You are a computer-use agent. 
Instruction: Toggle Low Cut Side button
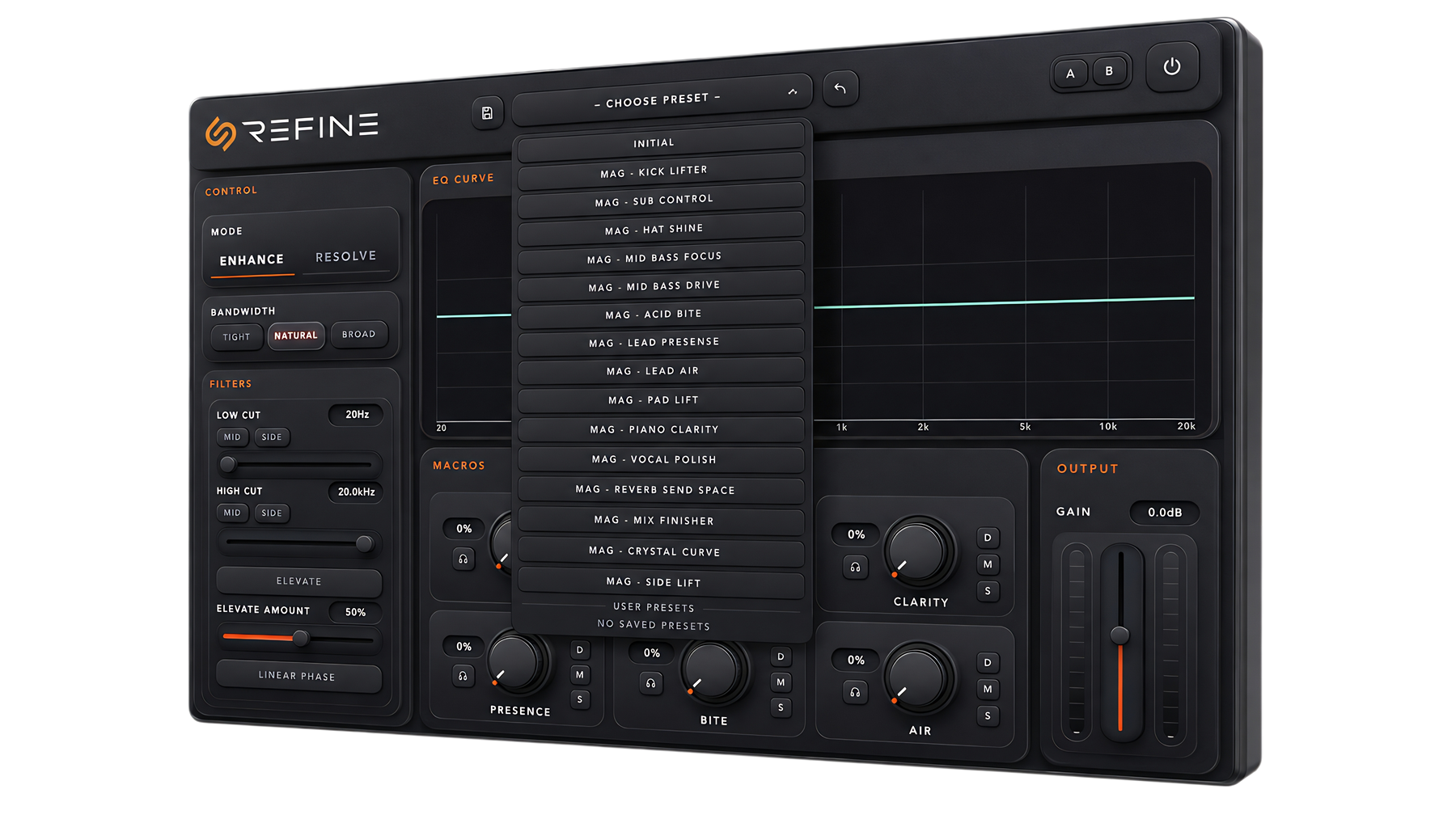[x=272, y=437]
